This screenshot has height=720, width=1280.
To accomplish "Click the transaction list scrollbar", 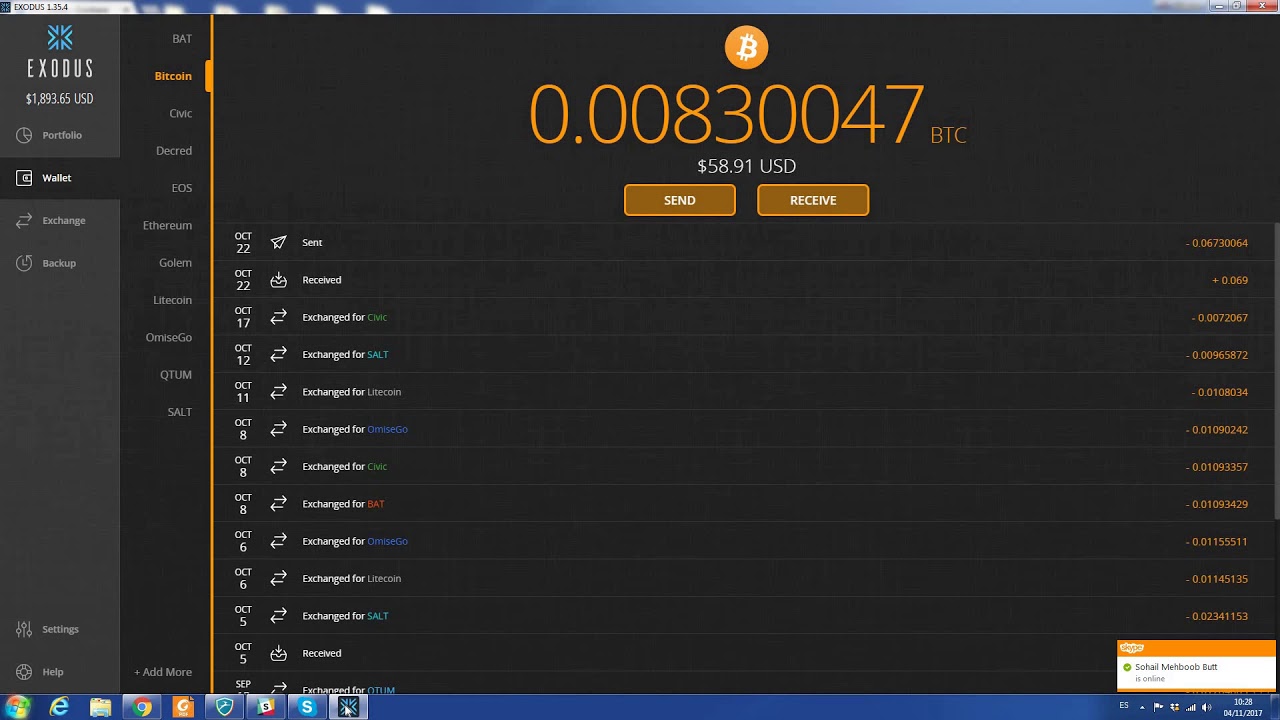I will 1276,370.
